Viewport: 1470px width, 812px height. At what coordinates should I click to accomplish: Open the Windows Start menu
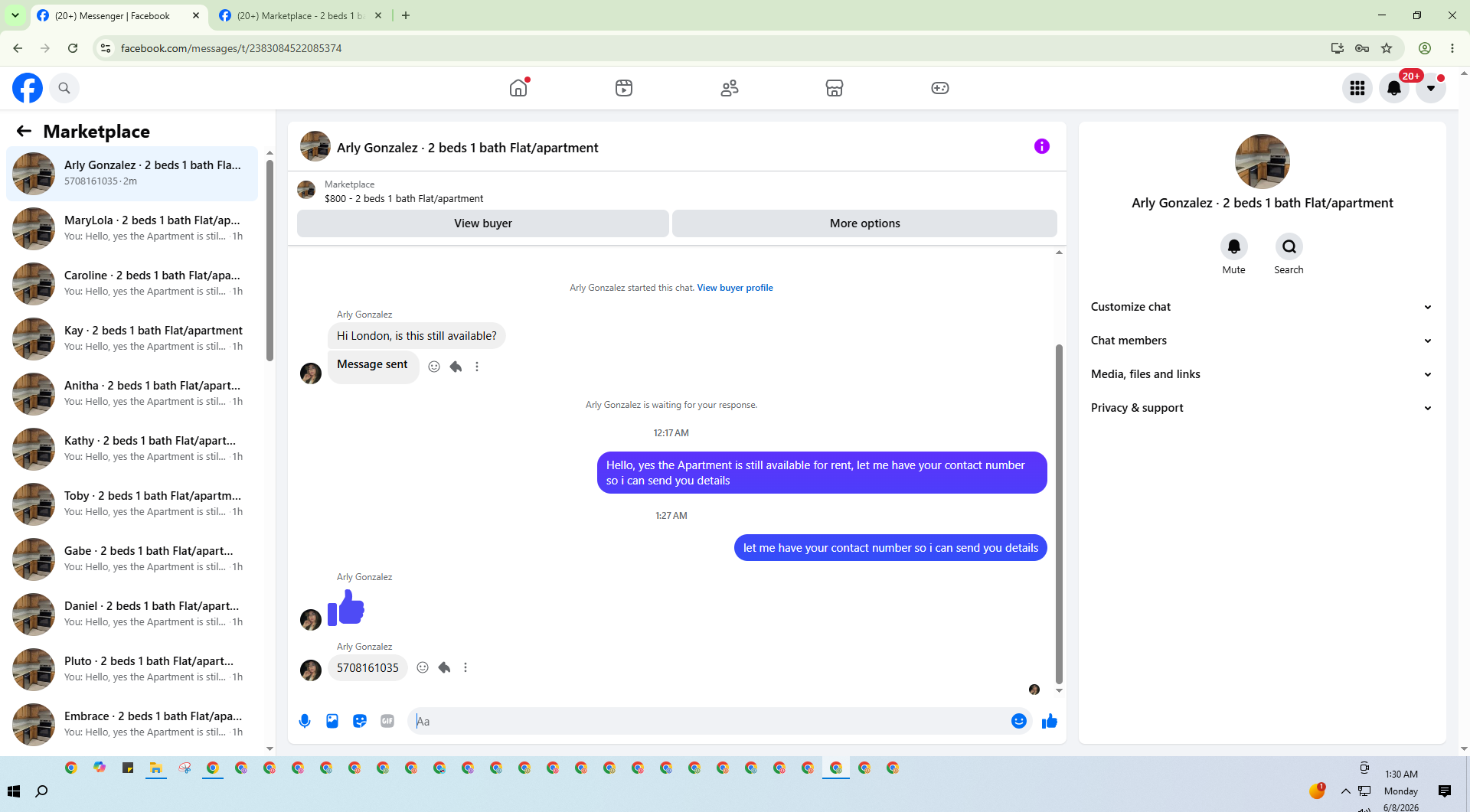(x=13, y=791)
